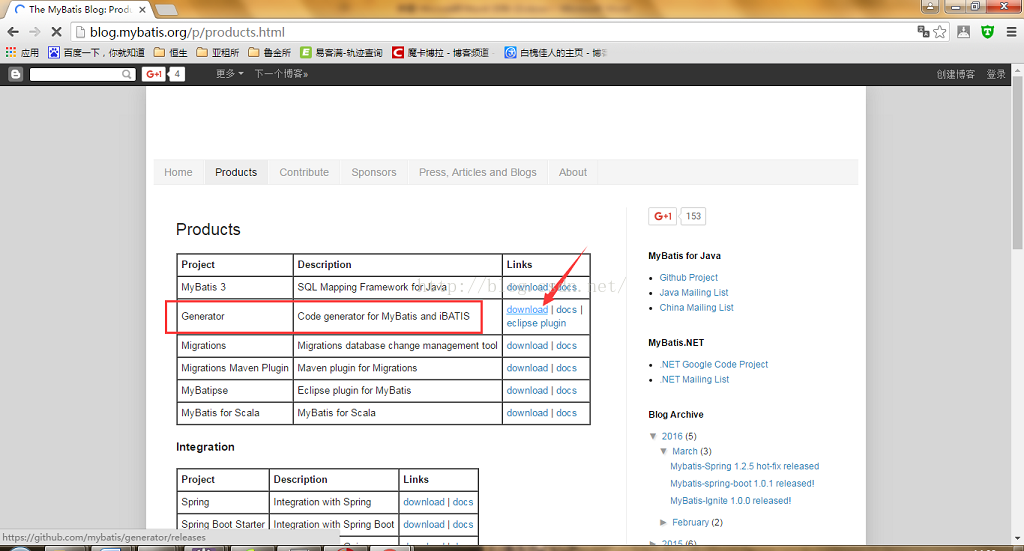This screenshot has width=1024, height=551.
Task: Open Mybatis-Spring 1.2.5 hot-fix released post
Action: point(744,466)
